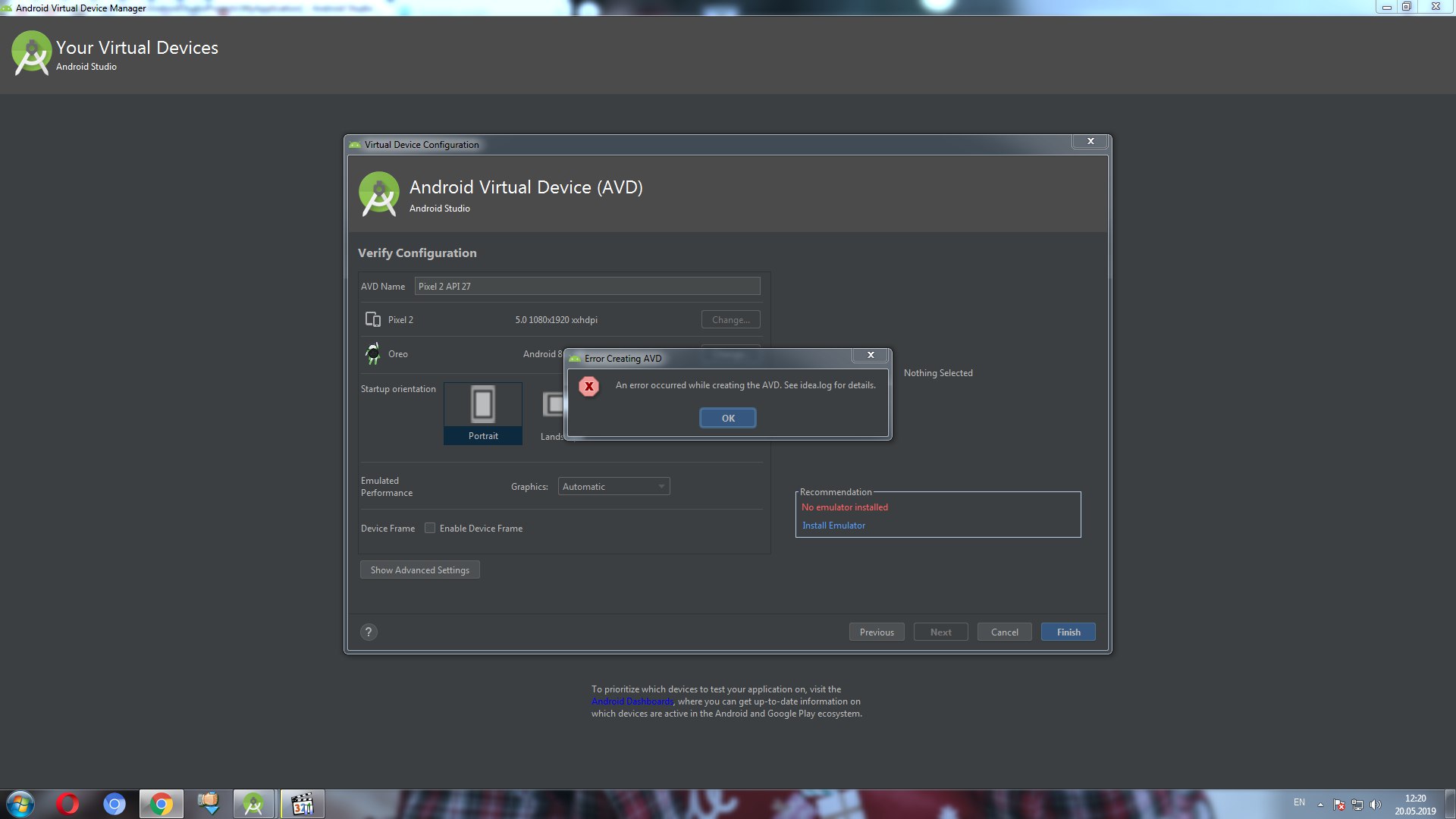Click Show Advanced Settings button
Viewport: 1456px width, 819px height.
coord(419,570)
